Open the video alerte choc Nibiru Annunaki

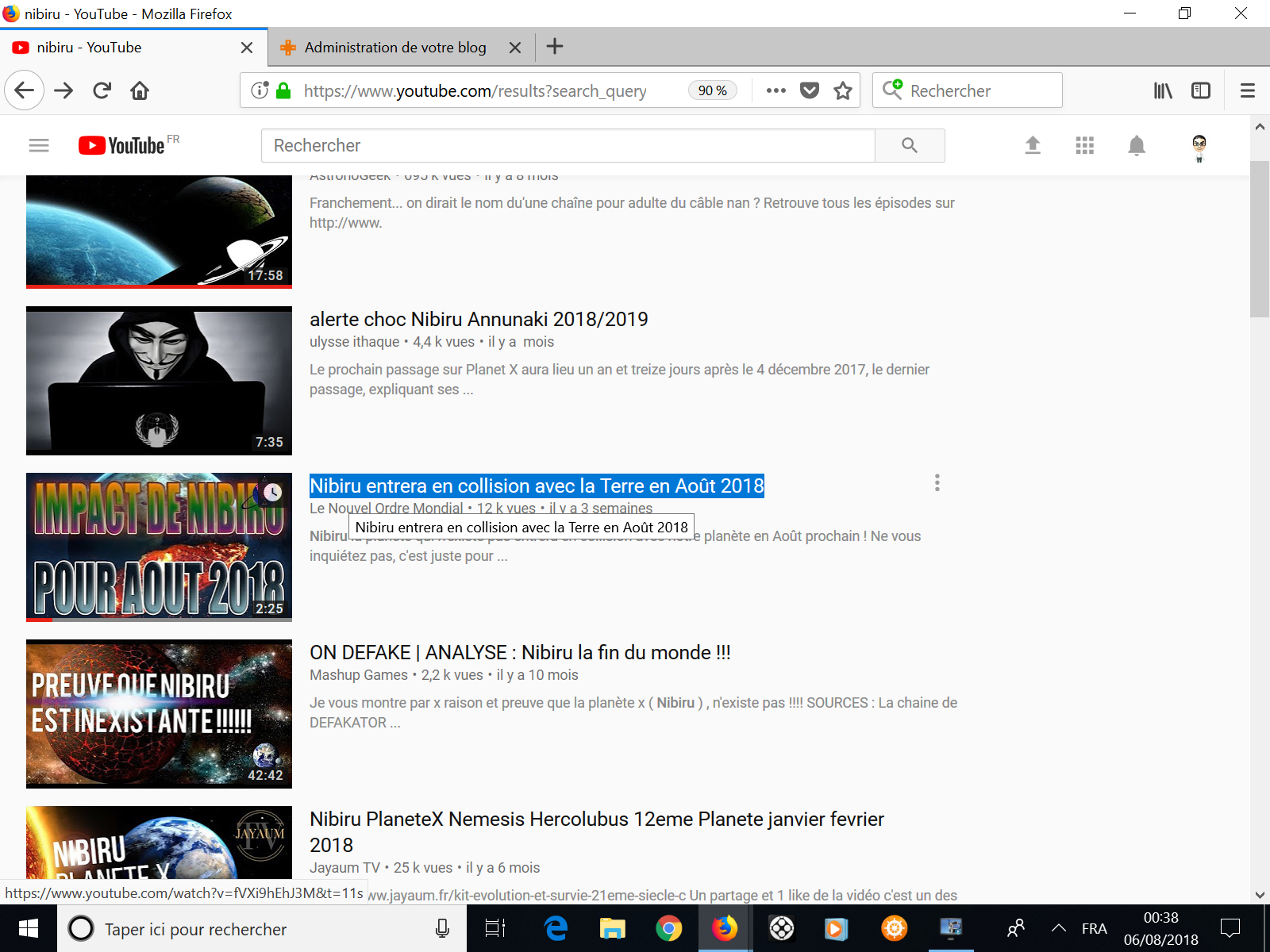click(x=478, y=319)
